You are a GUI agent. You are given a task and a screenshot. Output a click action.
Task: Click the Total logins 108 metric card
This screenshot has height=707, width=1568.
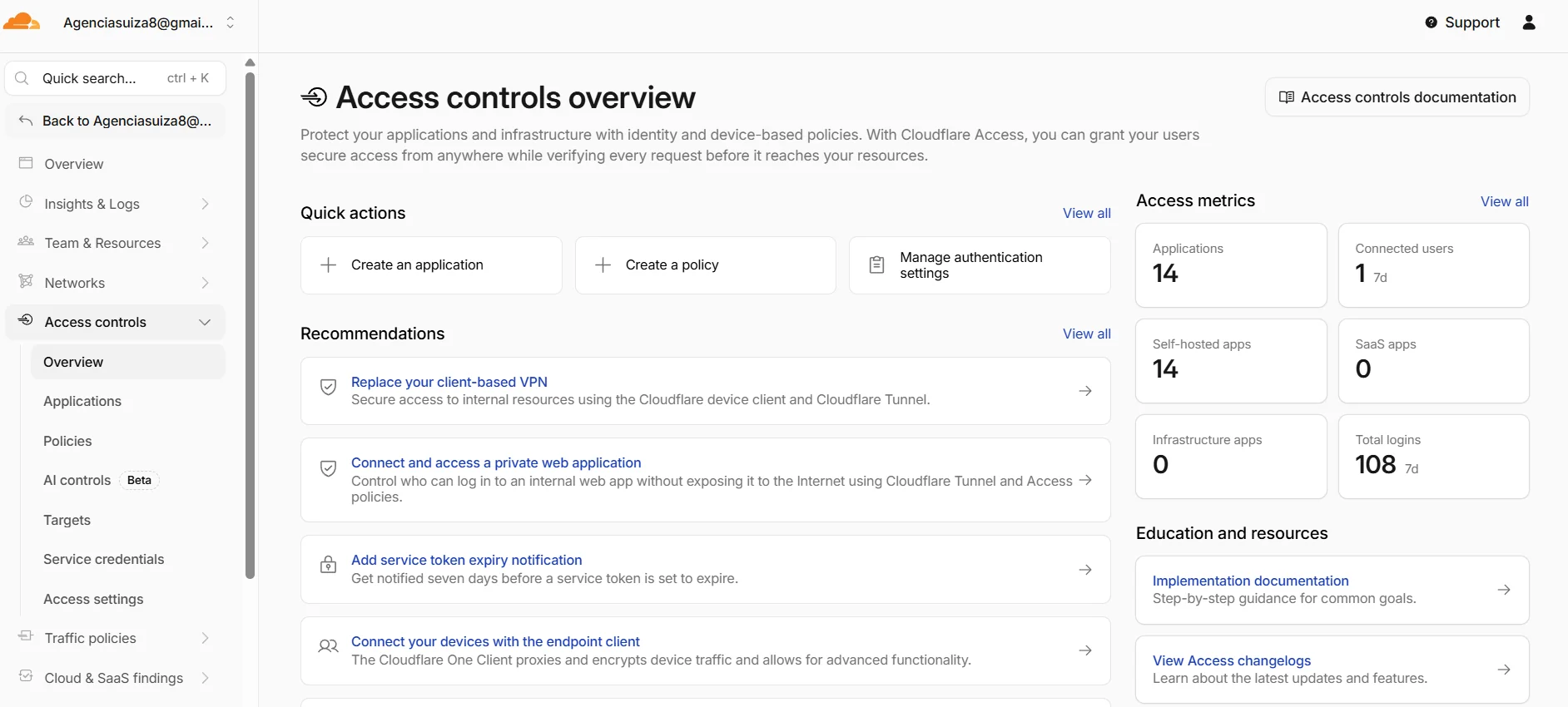[1433, 457]
